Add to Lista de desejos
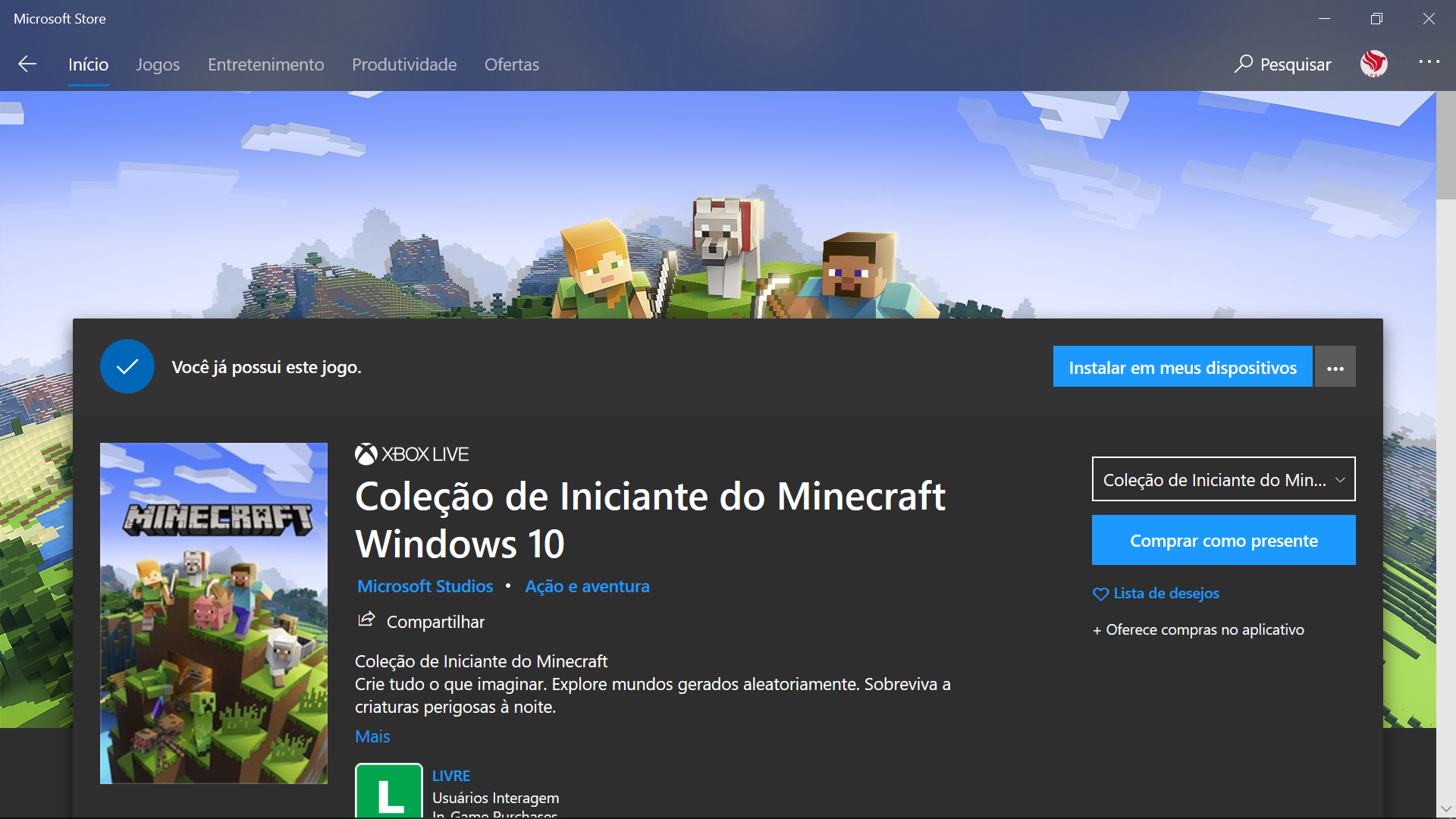Screen dimensions: 1456x819 1156,593
